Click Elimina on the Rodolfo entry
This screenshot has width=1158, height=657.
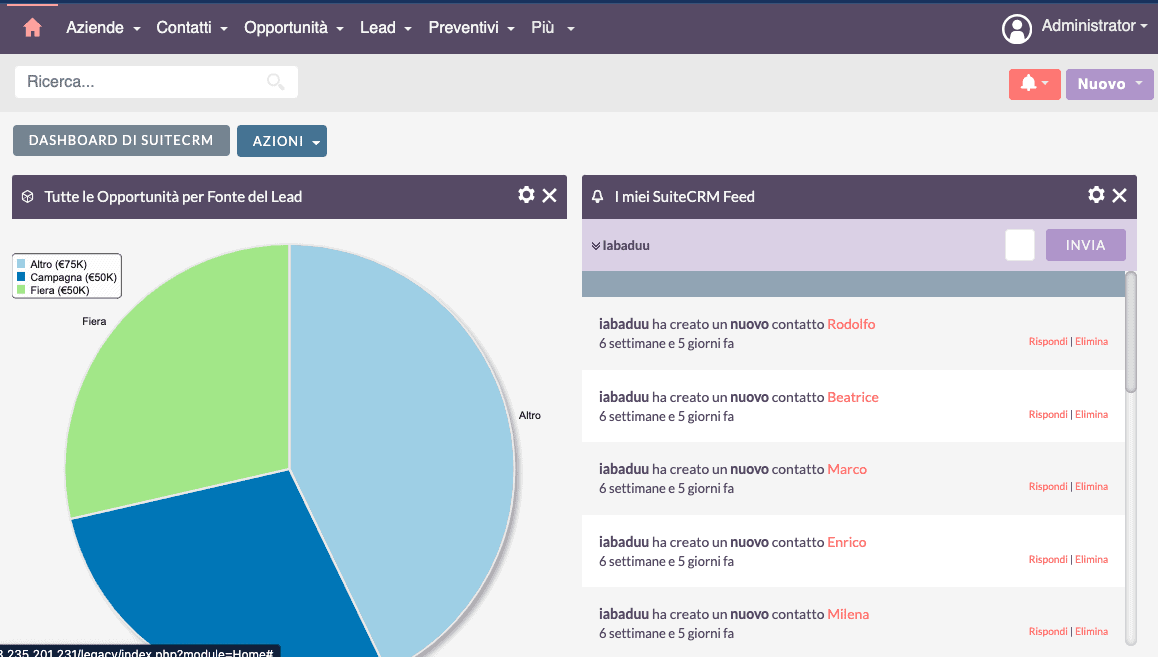click(x=1092, y=342)
